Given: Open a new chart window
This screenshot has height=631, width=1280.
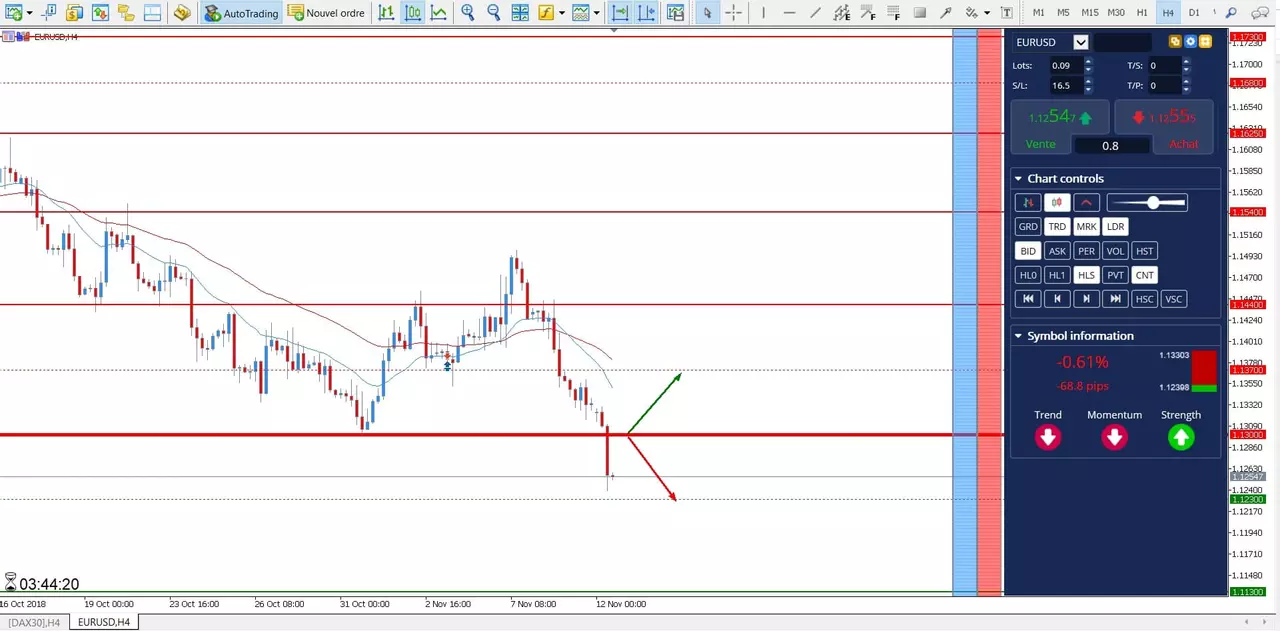Looking at the screenshot, I should pyautogui.click(x=15, y=13).
